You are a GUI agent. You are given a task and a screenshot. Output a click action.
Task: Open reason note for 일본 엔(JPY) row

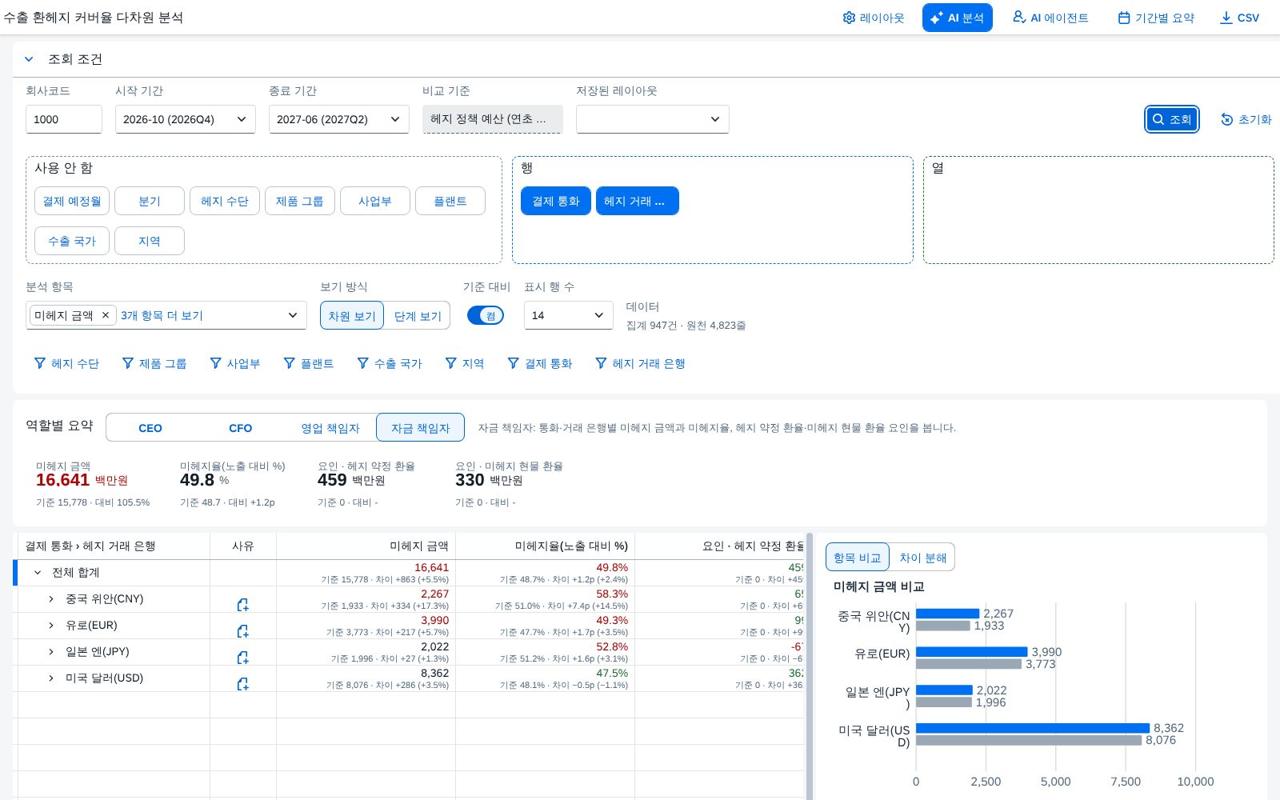click(242, 657)
